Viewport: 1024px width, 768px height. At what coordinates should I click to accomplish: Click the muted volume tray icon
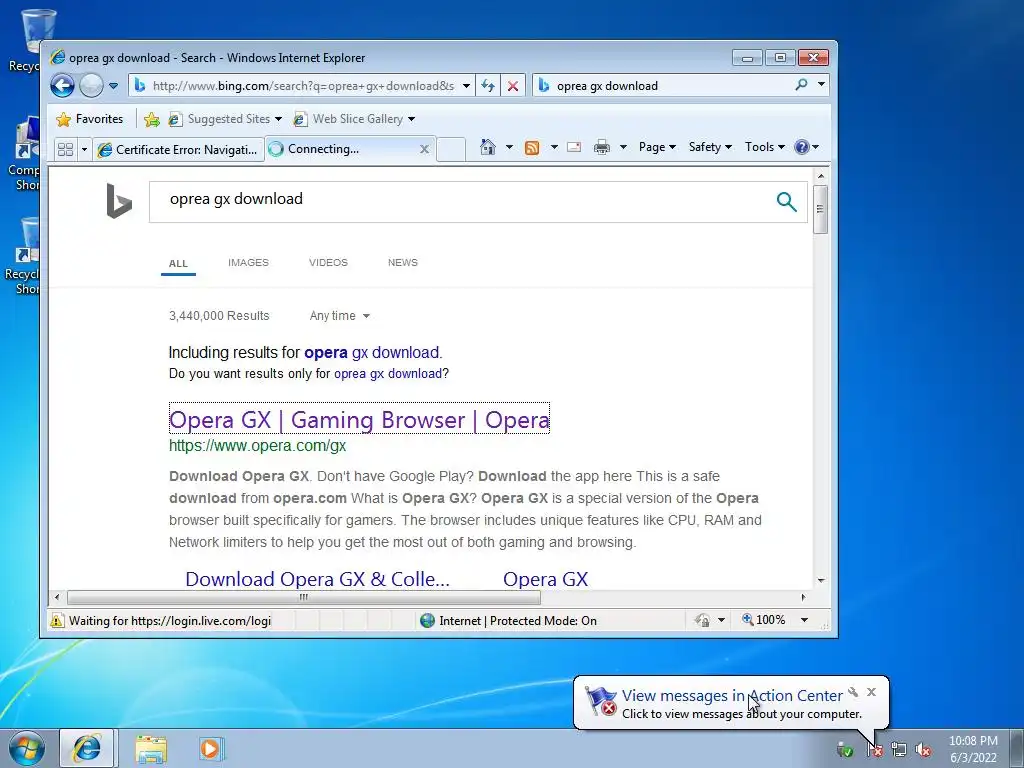point(923,750)
